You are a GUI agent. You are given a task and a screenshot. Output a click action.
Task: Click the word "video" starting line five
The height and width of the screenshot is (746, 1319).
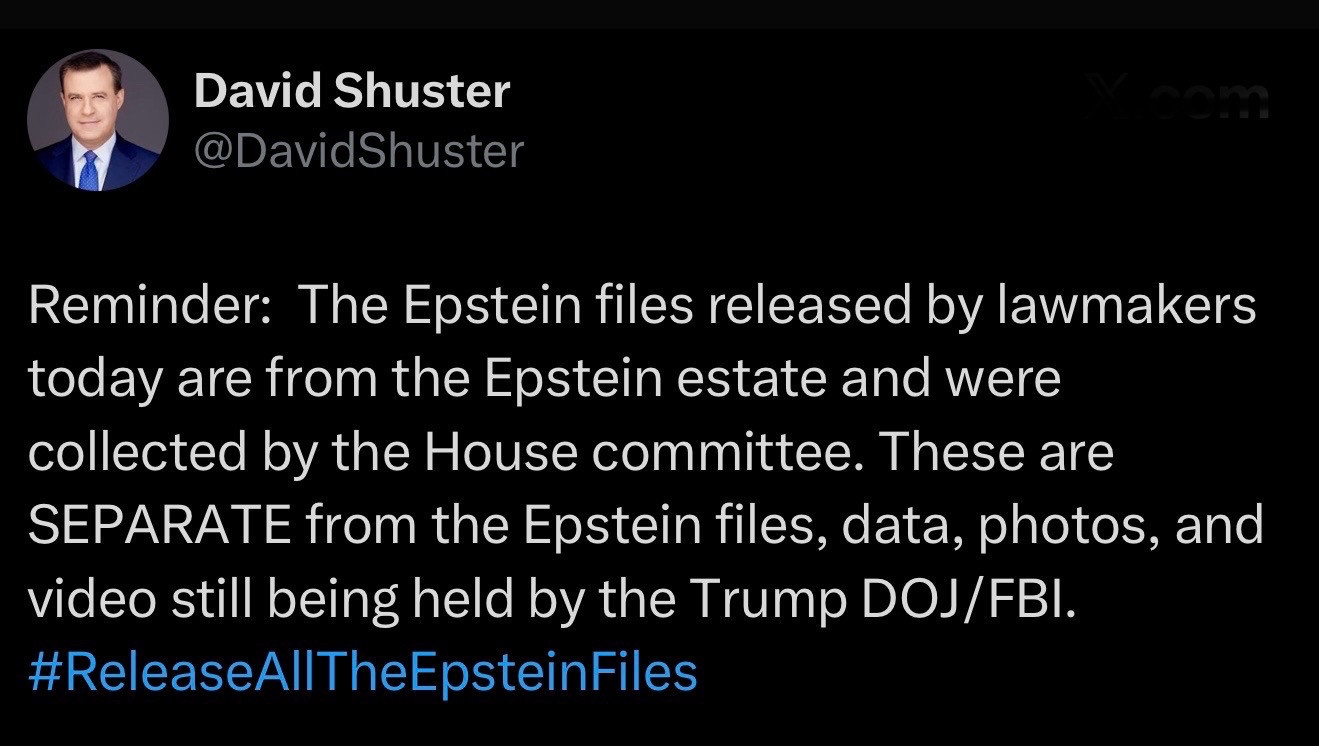[x=91, y=600]
